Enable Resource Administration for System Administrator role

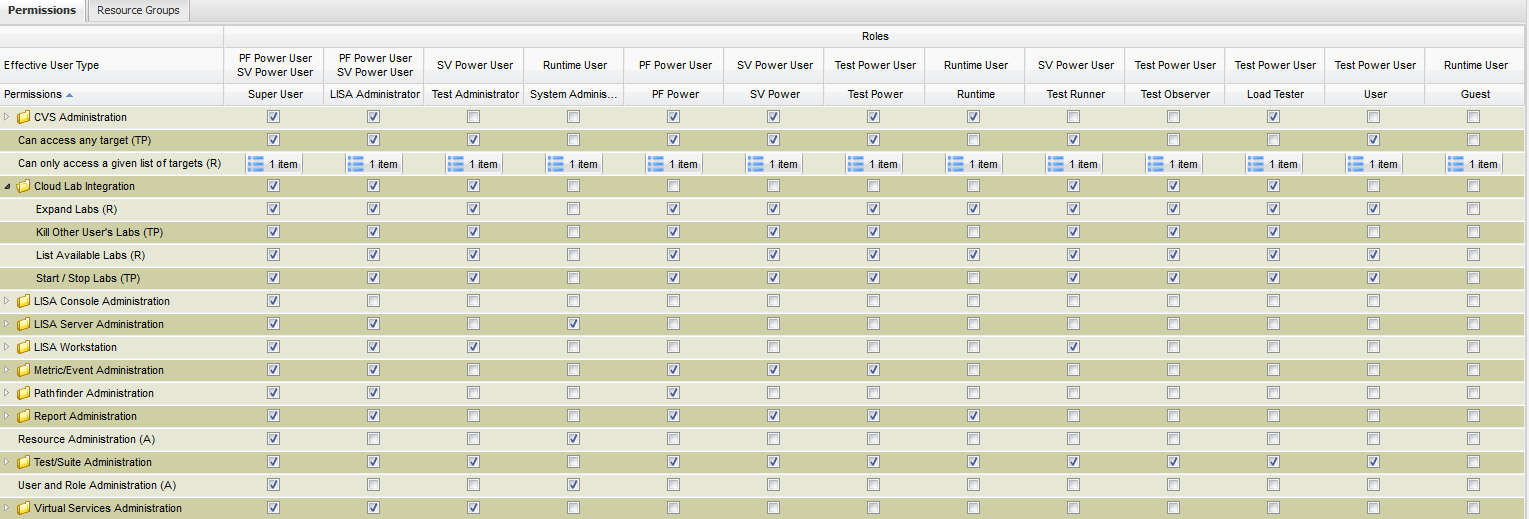click(574, 439)
